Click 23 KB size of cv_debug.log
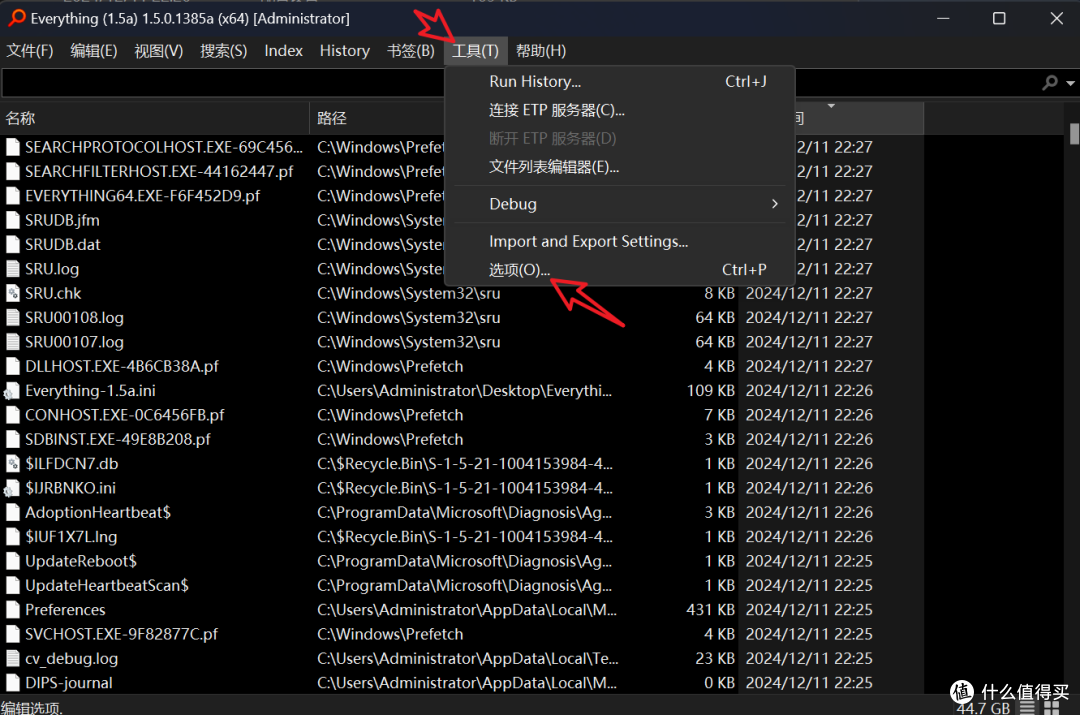 (715, 659)
